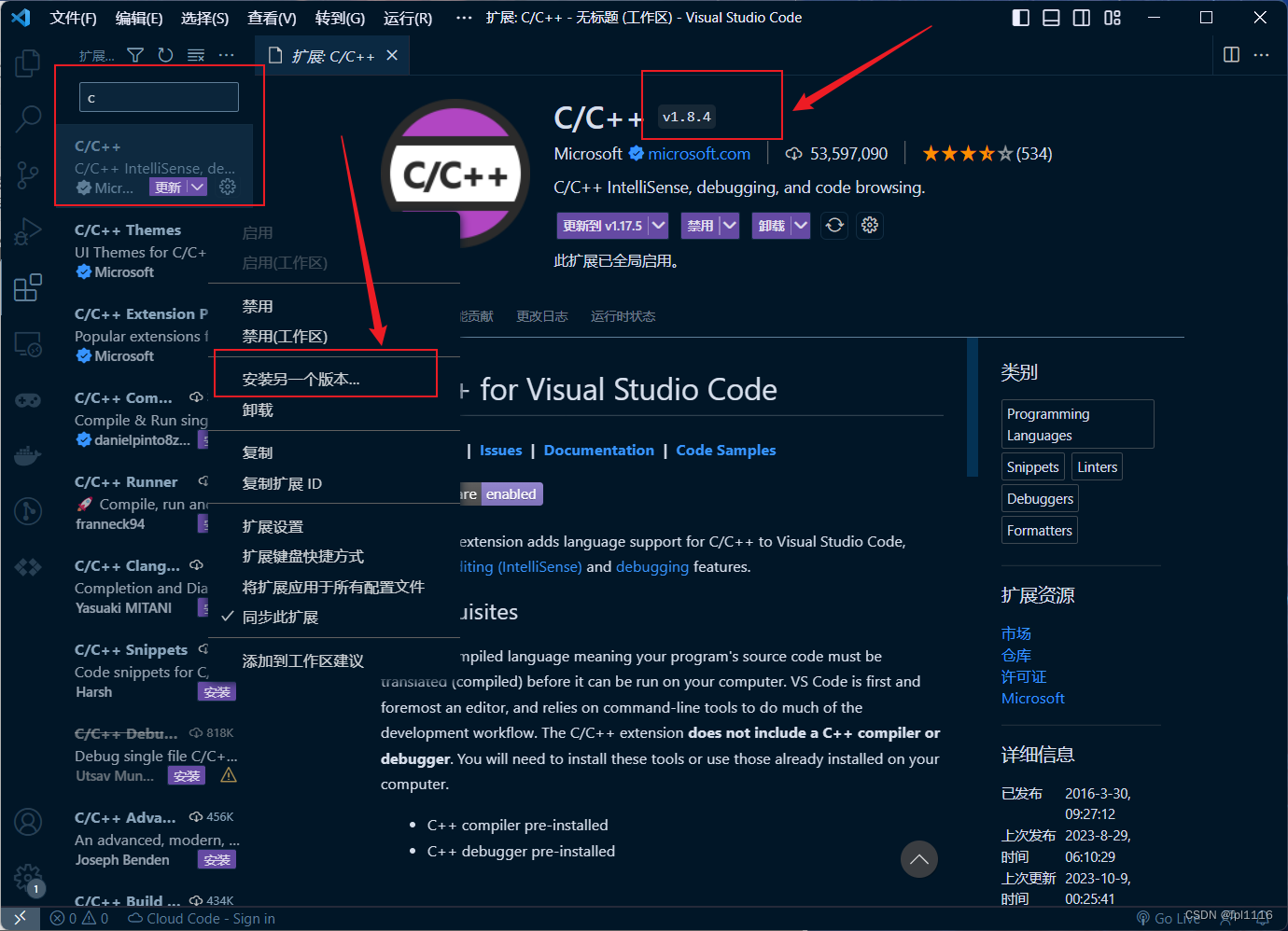Split the editor to the right
Screen dimensions: 1288x931
pos(1231,55)
